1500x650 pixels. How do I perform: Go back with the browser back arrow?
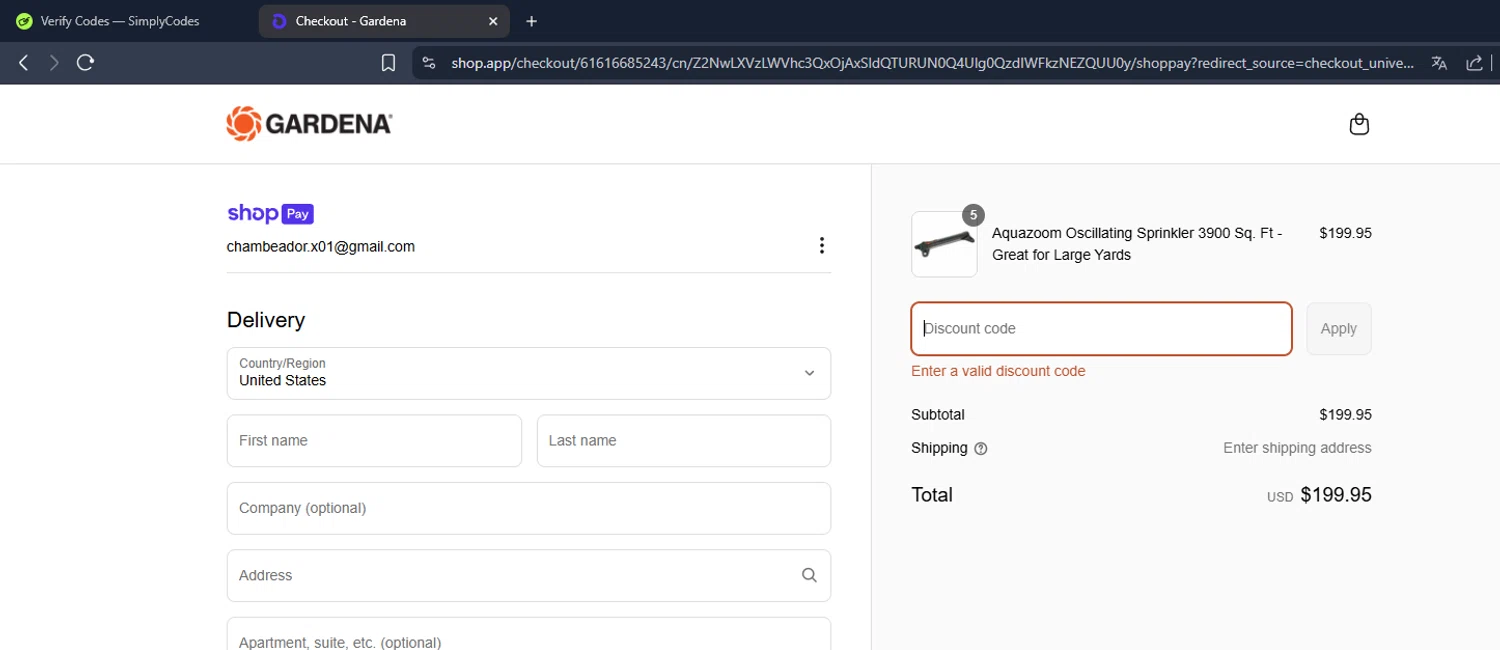click(24, 63)
